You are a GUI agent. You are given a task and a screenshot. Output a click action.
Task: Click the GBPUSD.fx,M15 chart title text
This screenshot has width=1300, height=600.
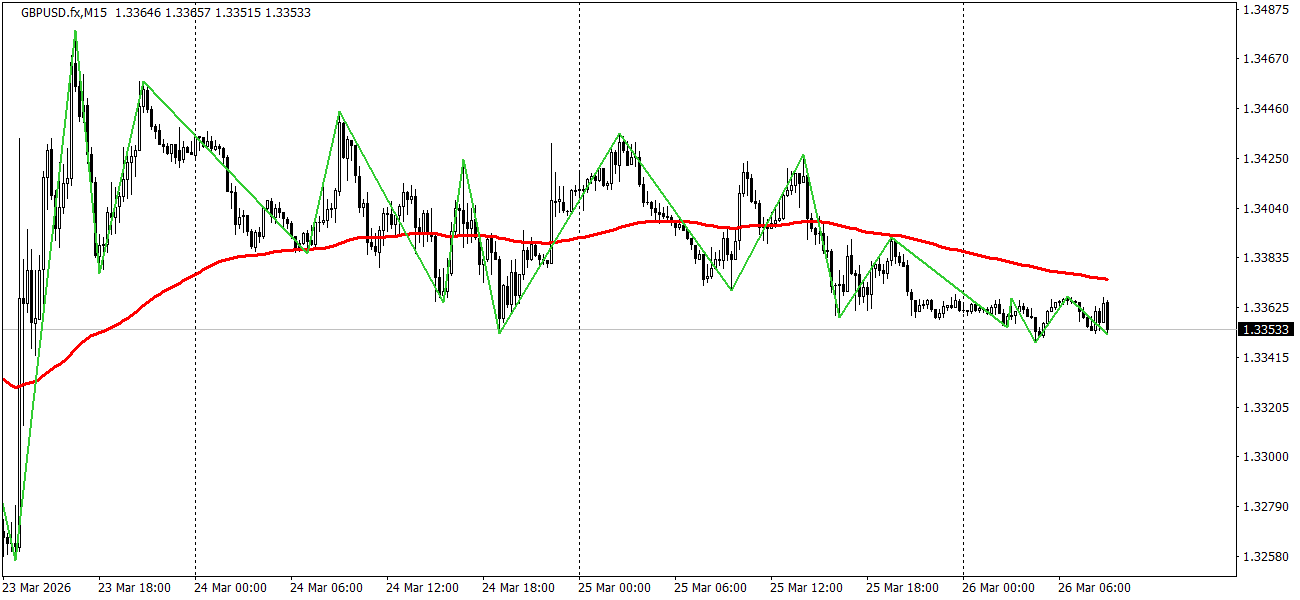(64, 11)
